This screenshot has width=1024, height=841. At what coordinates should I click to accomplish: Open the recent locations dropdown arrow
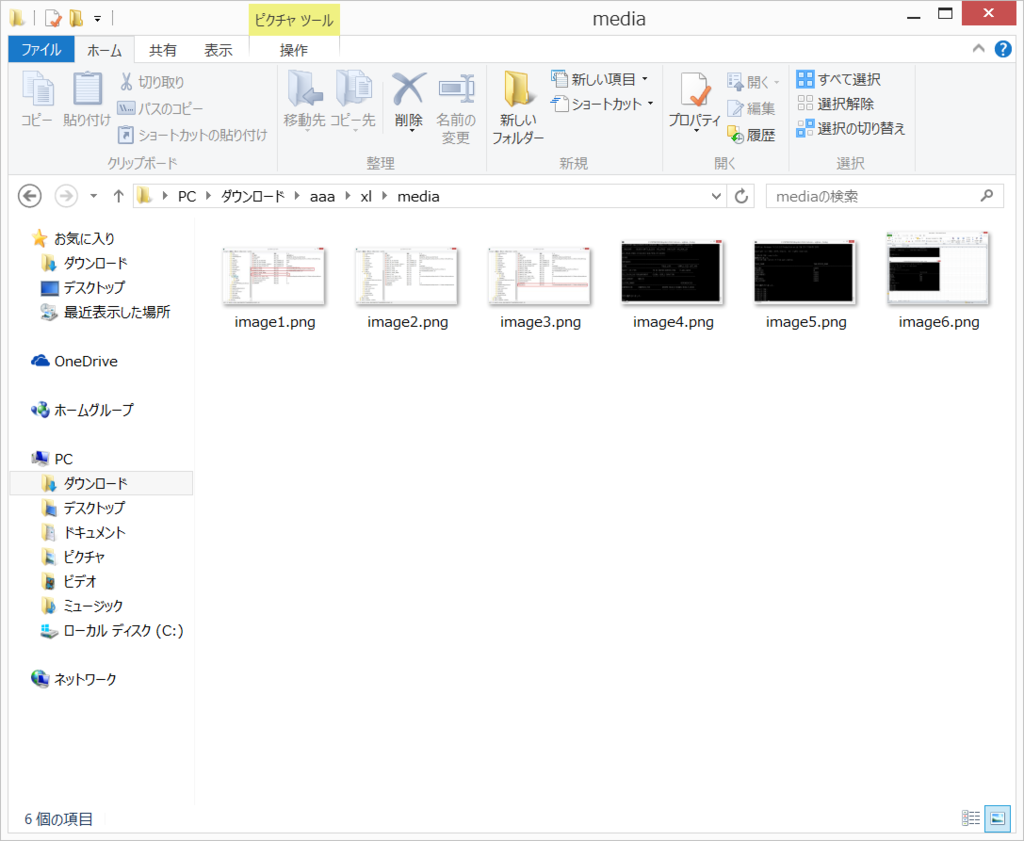(93, 196)
